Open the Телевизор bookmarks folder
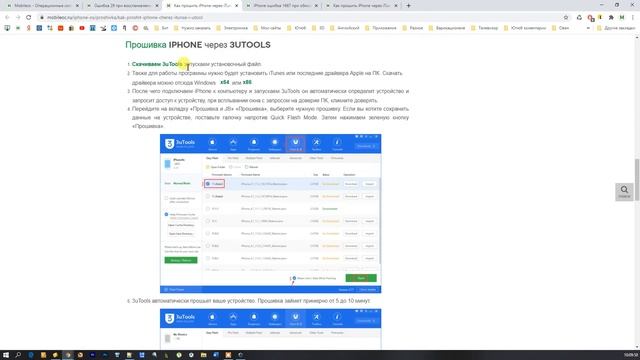 pyautogui.click(x=484, y=28)
